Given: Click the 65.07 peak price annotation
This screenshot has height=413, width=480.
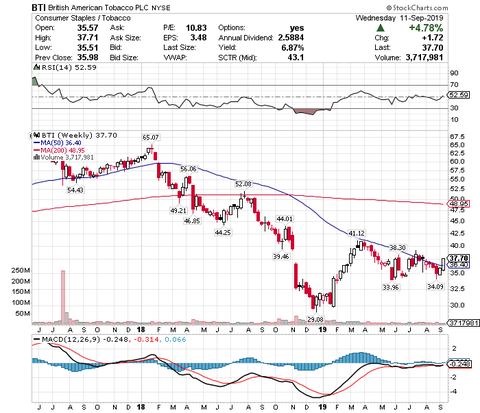Looking at the screenshot, I should [x=151, y=137].
